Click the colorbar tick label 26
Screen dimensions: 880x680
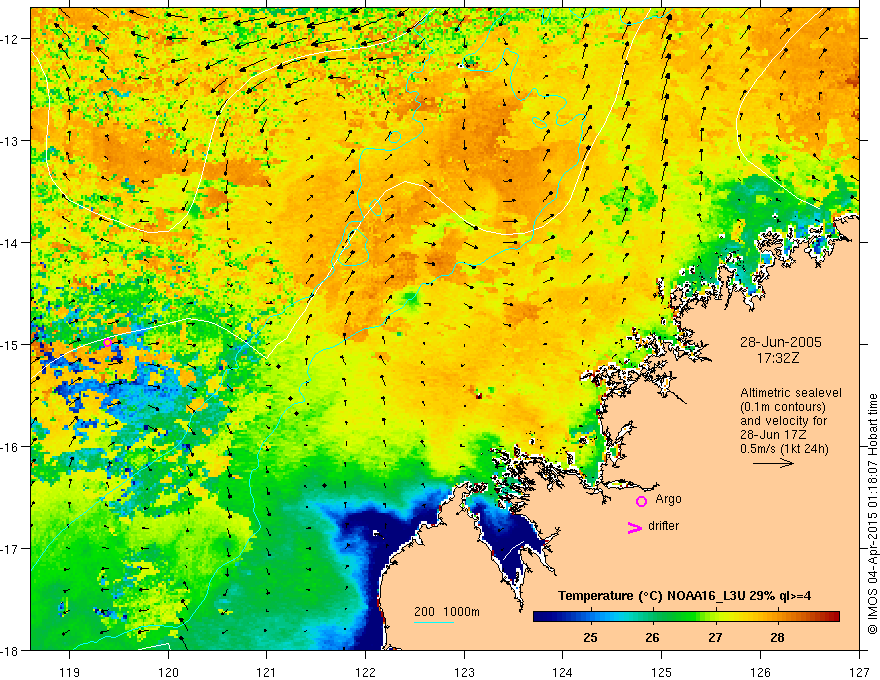tap(652, 637)
